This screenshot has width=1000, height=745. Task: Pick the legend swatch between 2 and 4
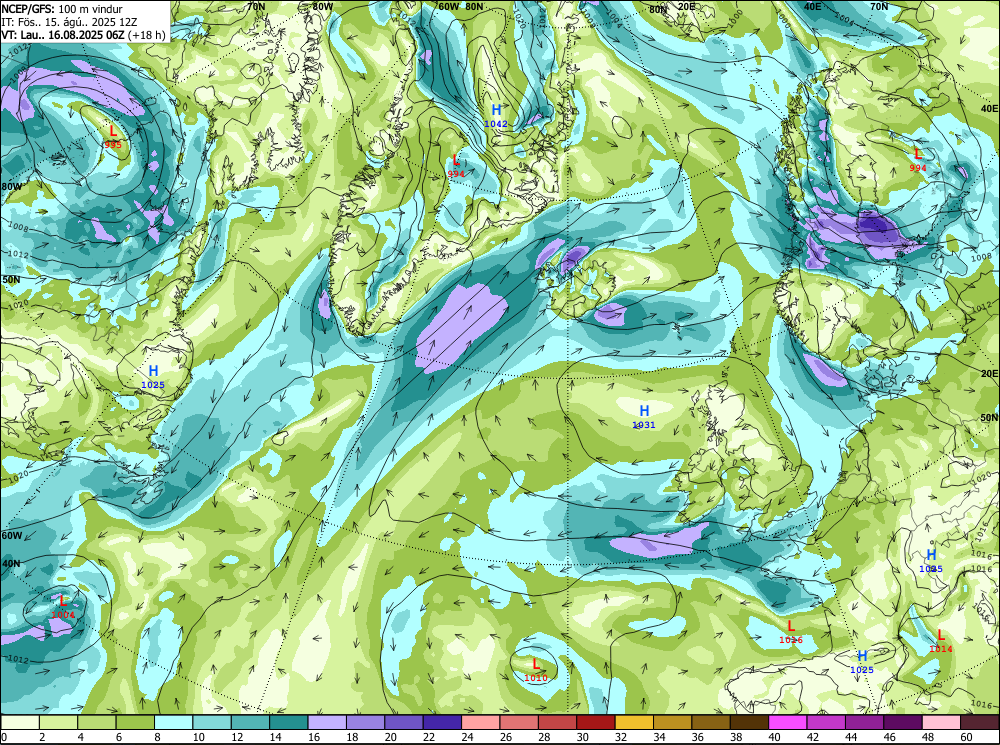pyautogui.click(x=59, y=722)
